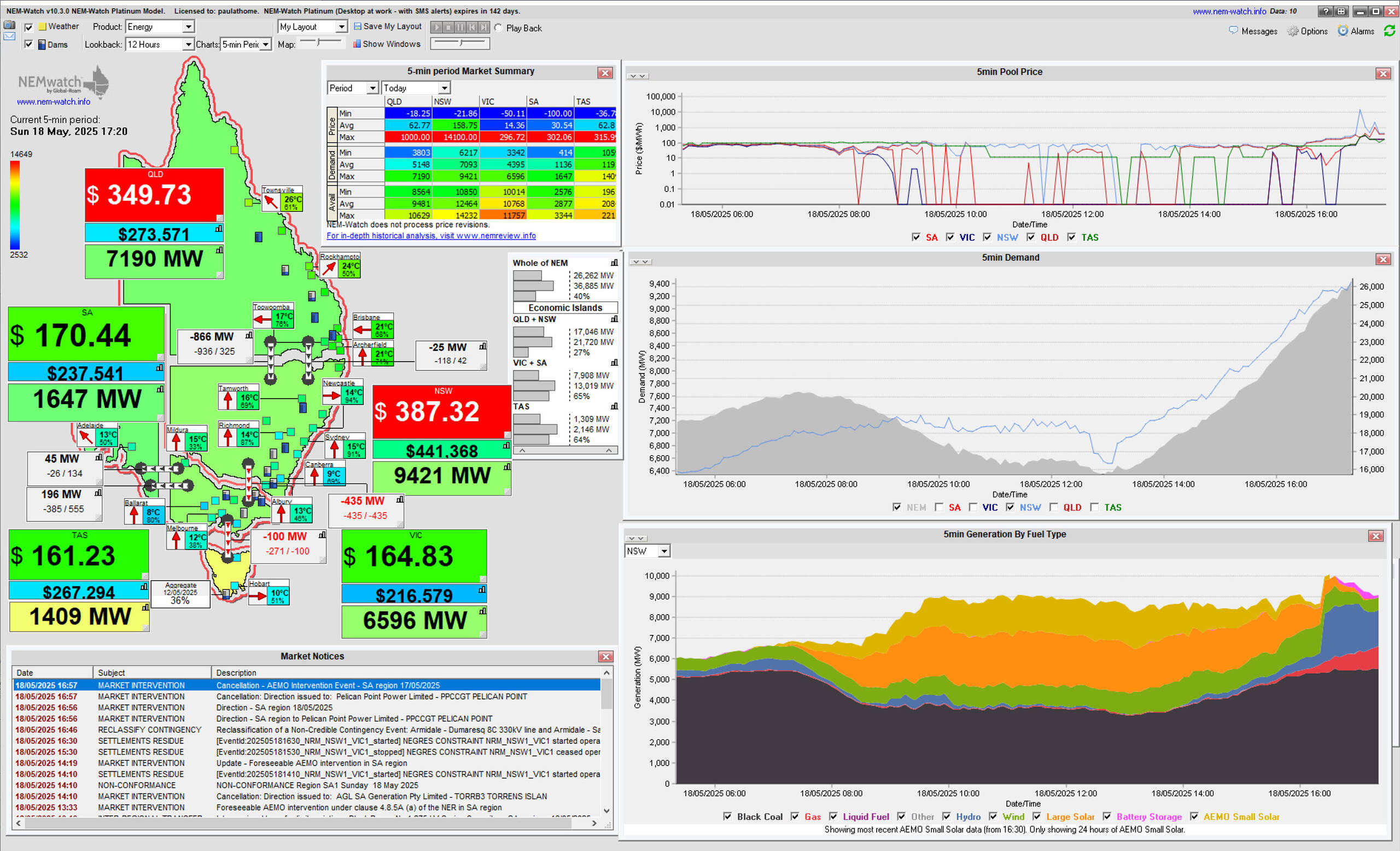The width and height of the screenshot is (1400, 851).
Task: Open the top-right www.nem-watch.info link
Action: click(1229, 11)
